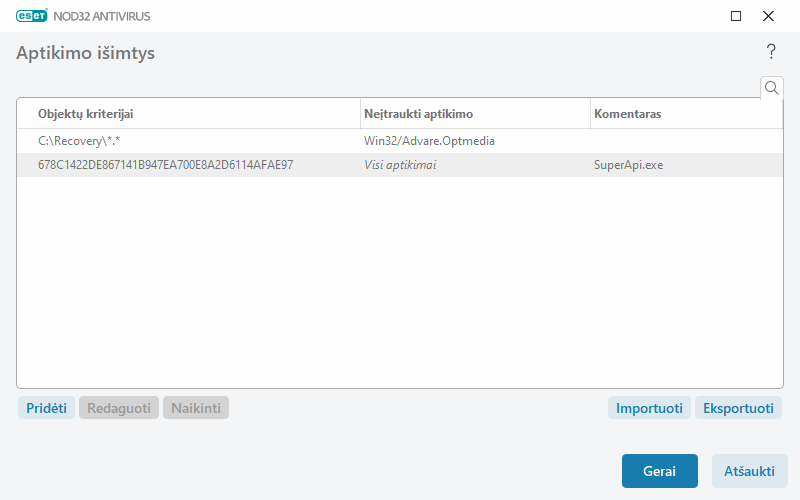The height and width of the screenshot is (500, 800).
Task: Cancel with the Atšaukti button
Action: tap(749, 471)
